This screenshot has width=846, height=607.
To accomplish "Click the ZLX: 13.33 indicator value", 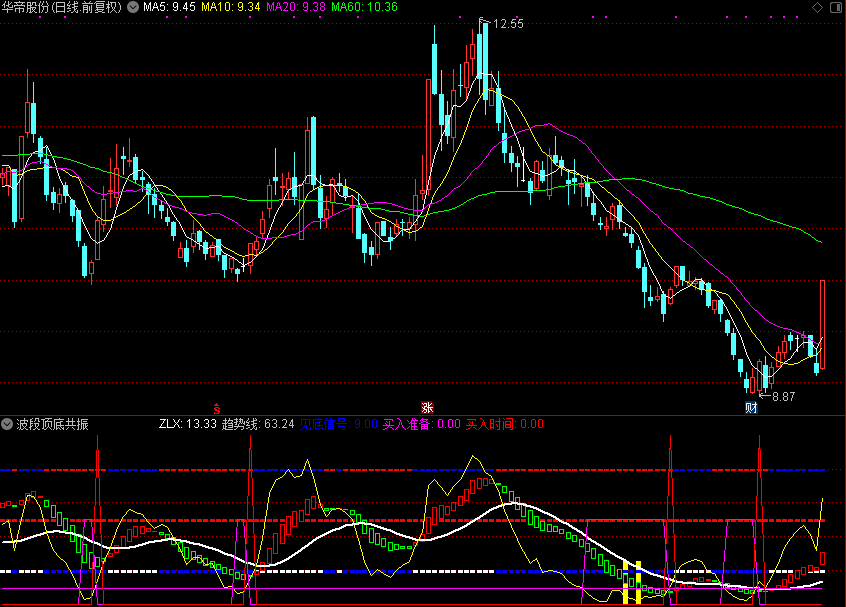I will tap(187, 424).
